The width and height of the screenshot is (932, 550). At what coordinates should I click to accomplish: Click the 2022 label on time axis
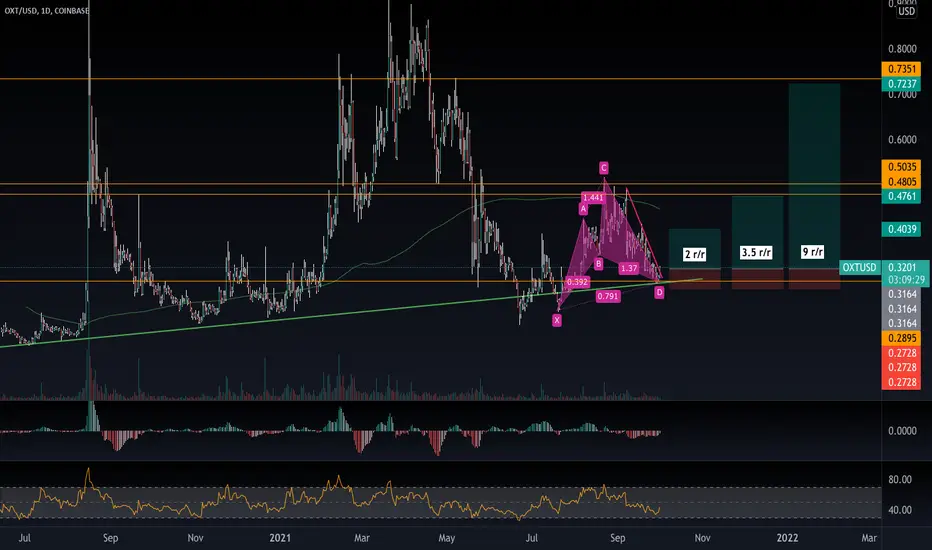788,538
